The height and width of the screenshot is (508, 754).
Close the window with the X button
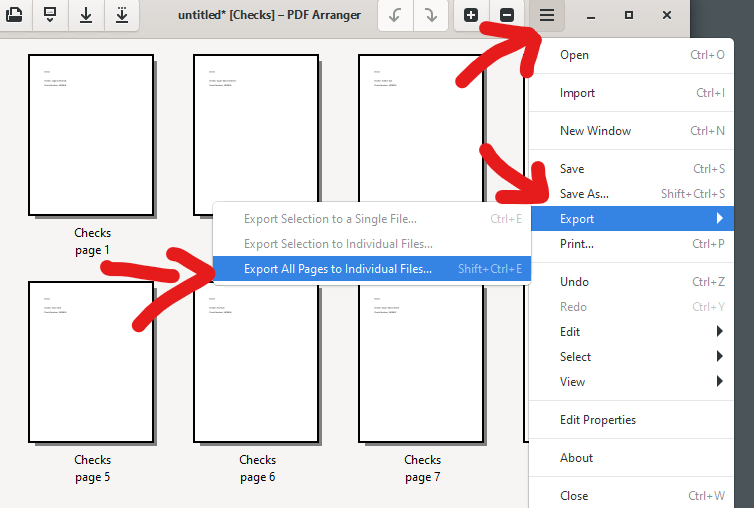click(x=666, y=15)
